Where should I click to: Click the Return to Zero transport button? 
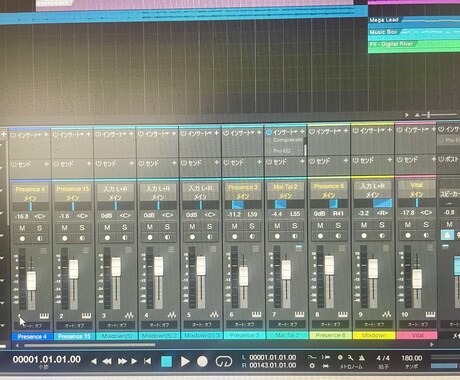148,361
